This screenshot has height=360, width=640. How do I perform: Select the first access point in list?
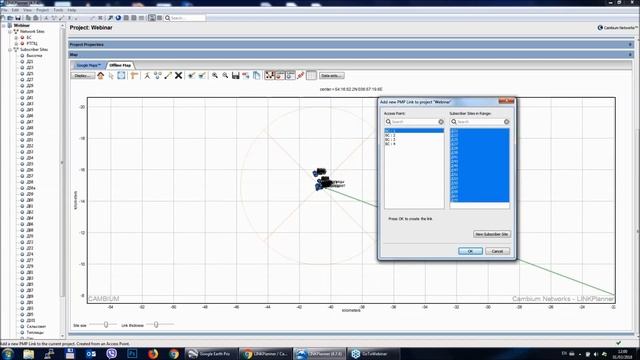tap(414, 131)
